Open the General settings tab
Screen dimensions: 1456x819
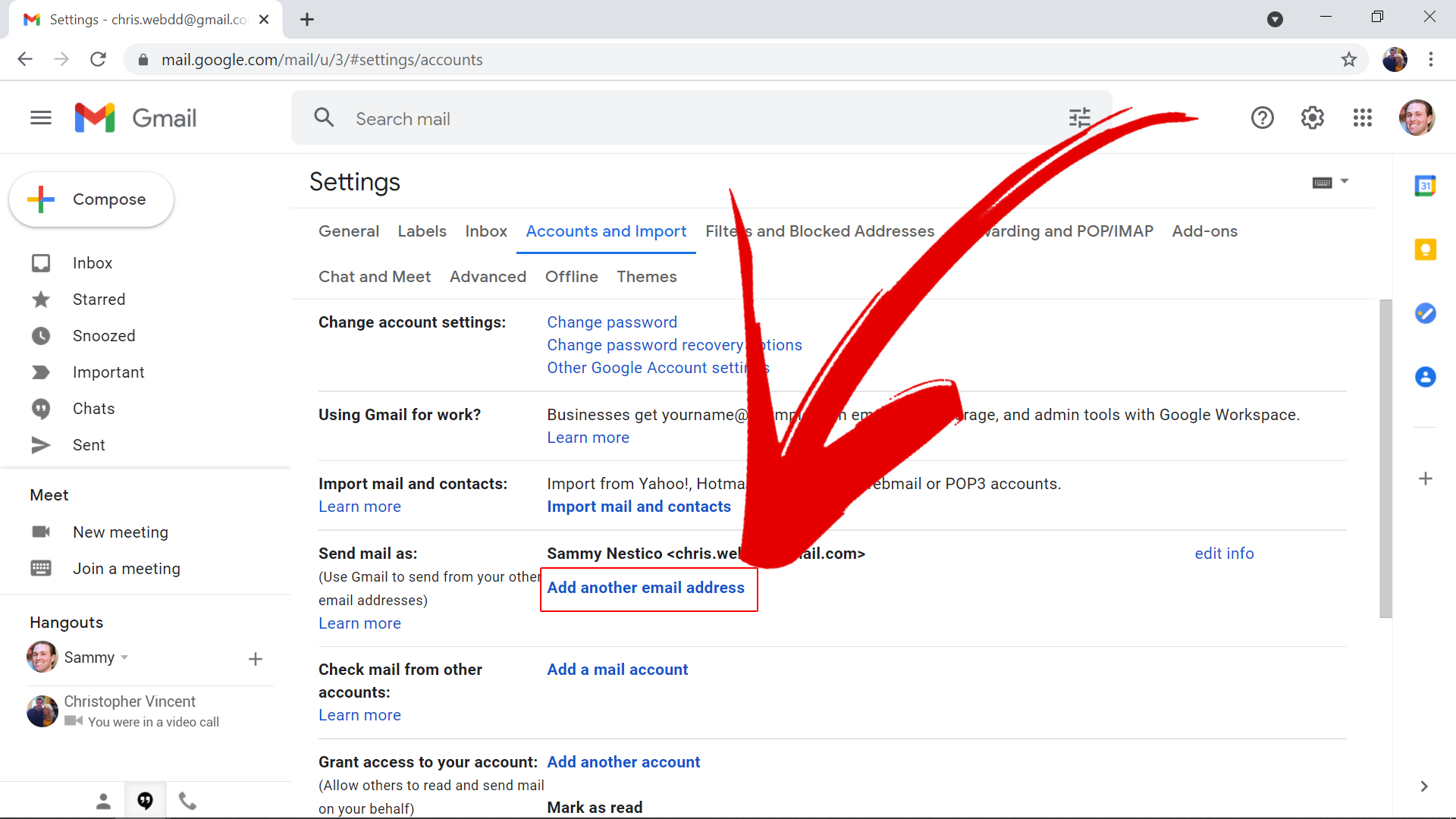349,231
